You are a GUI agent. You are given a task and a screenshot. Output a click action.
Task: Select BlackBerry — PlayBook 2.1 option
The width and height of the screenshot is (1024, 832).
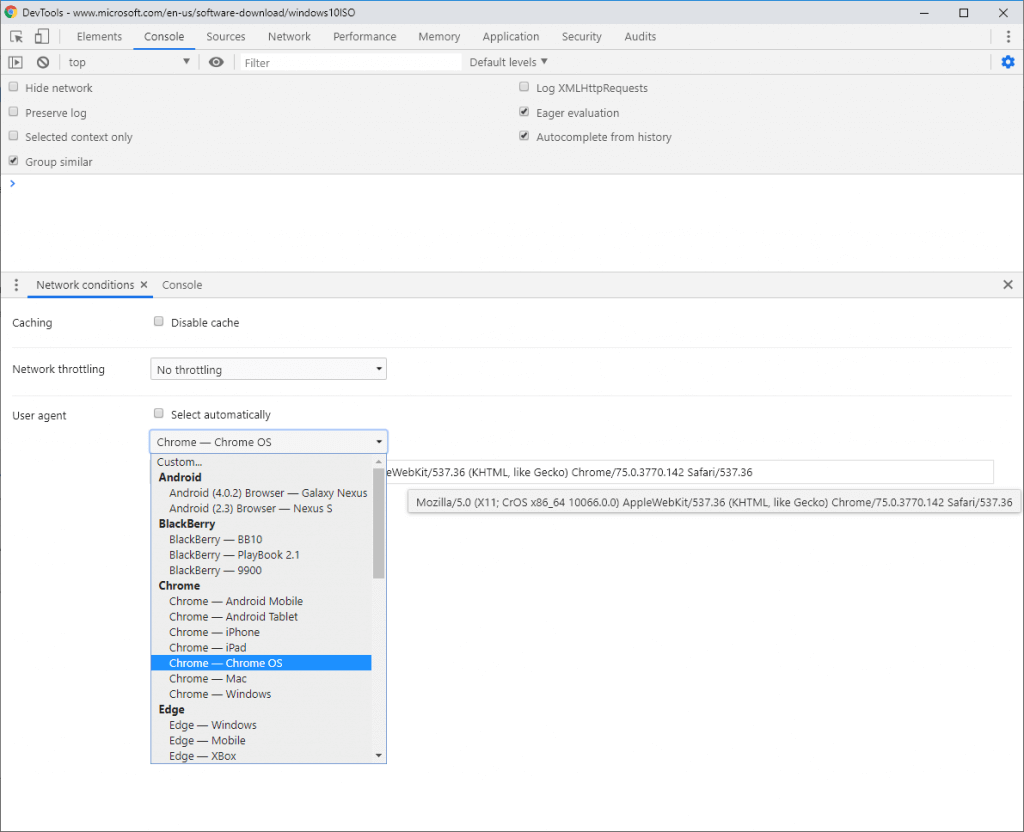click(261, 554)
